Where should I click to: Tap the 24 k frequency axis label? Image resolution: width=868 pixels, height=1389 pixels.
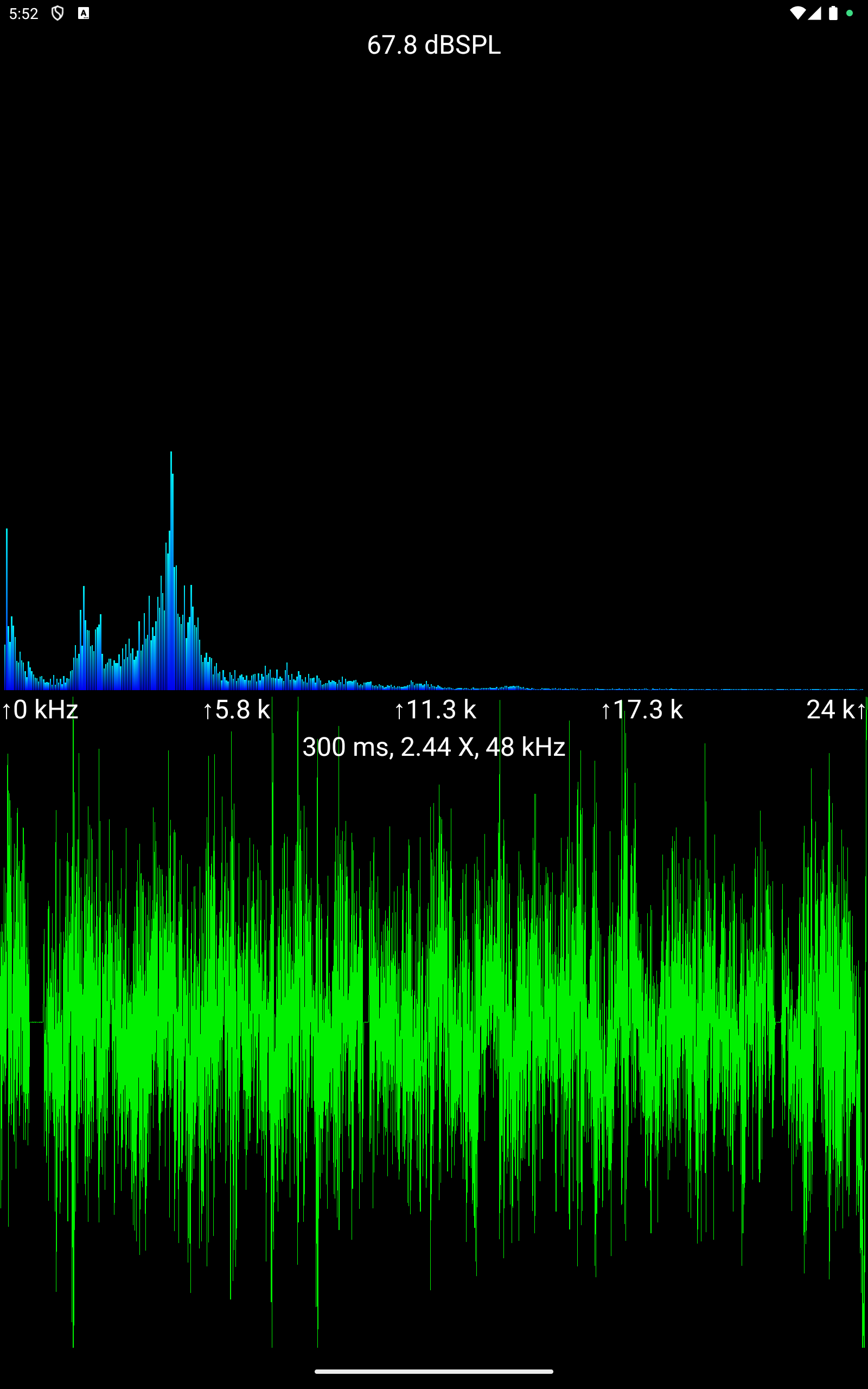(x=836, y=710)
